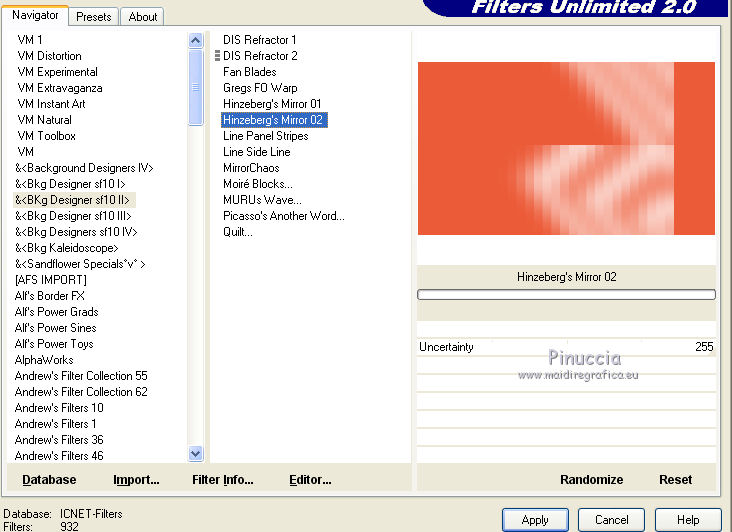Select &<BKg Designer sf10 II> category
Screen dimensions: 732x532
72,200
